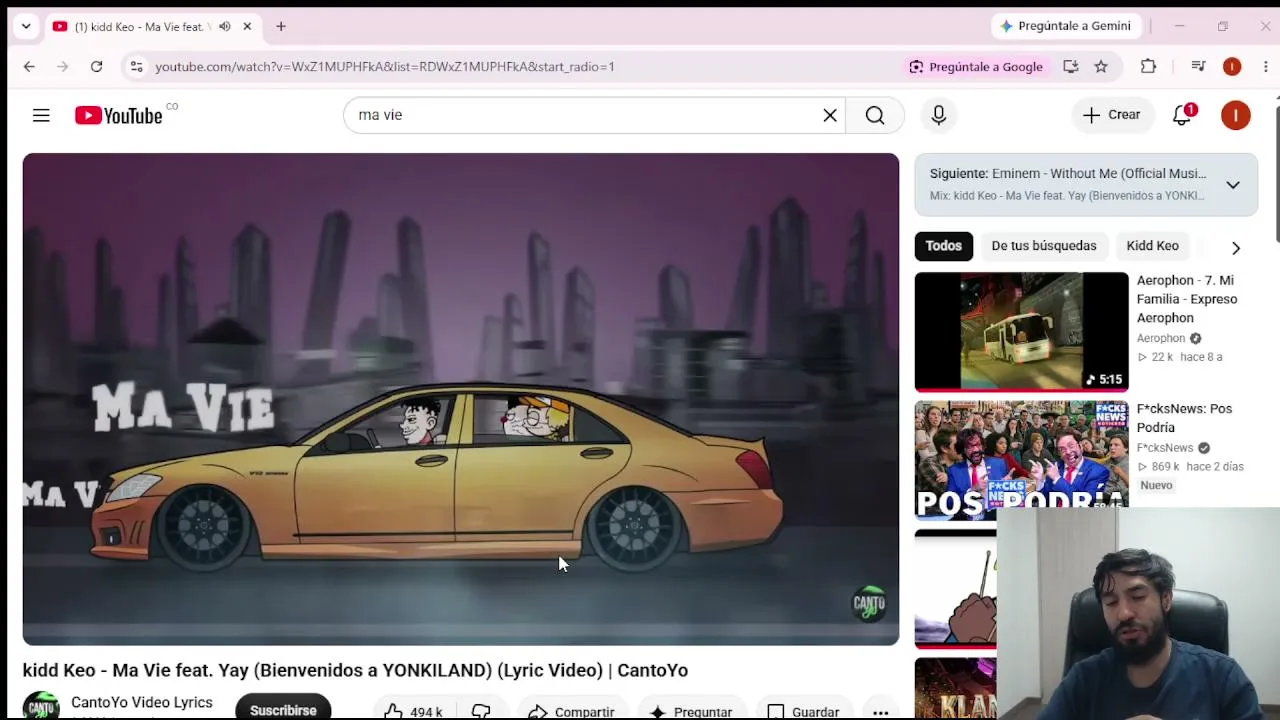Open the Chrome profile avatar
The image size is (1280, 720).
(x=1232, y=67)
